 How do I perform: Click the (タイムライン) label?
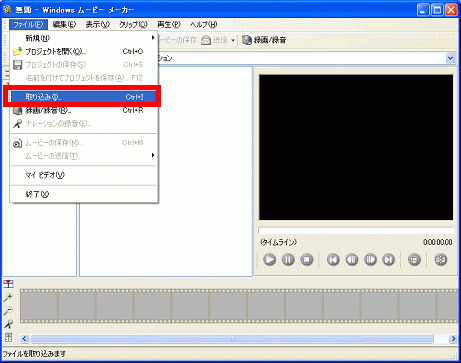(x=278, y=242)
